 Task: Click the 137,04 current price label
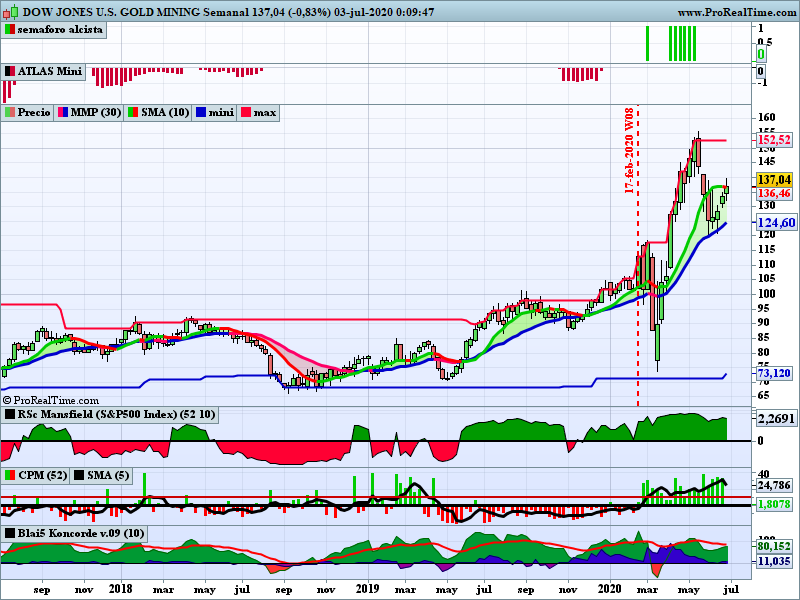[774, 180]
